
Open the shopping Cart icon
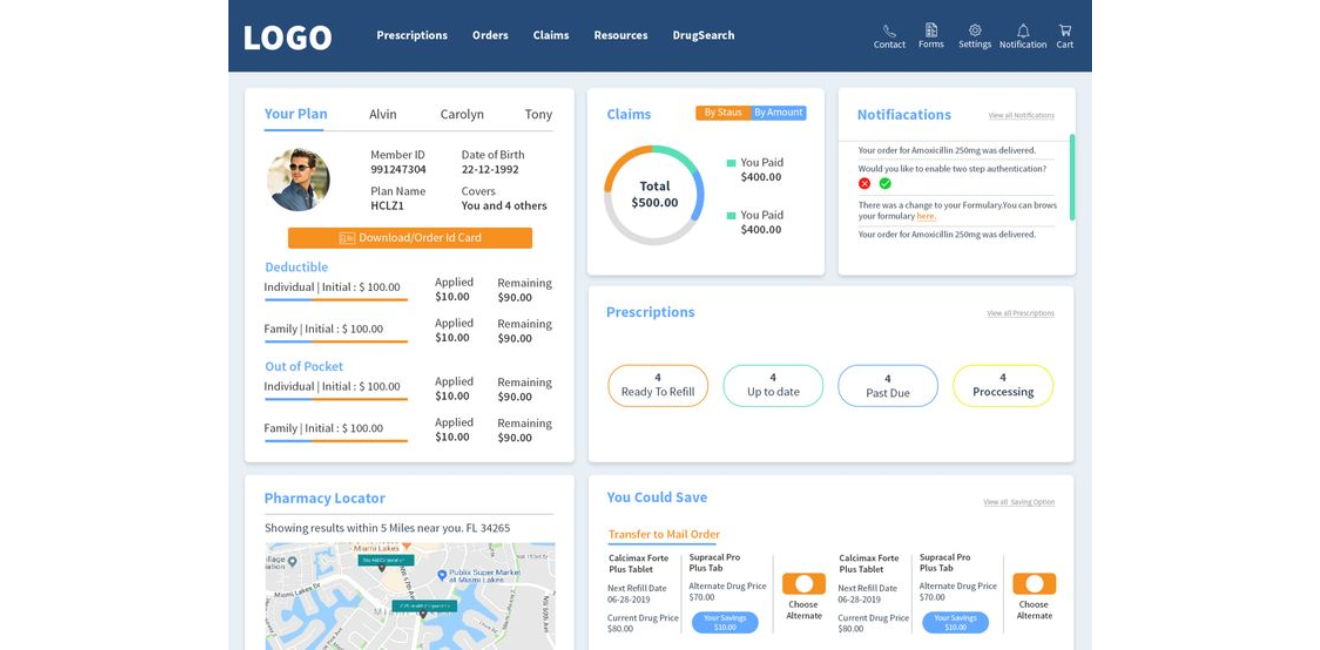click(1065, 30)
